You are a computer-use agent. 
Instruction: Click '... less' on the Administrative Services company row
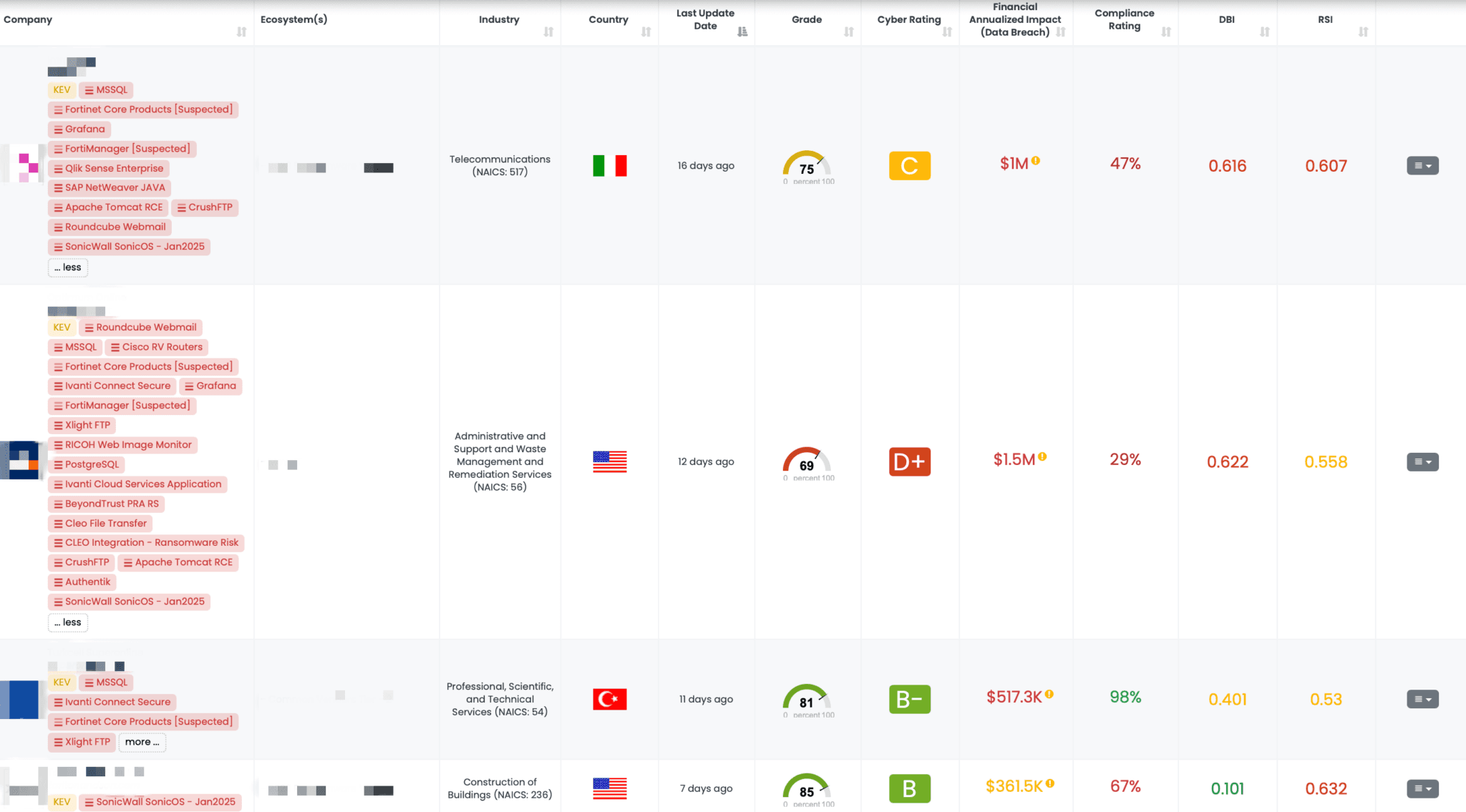(x=67, y=622)
